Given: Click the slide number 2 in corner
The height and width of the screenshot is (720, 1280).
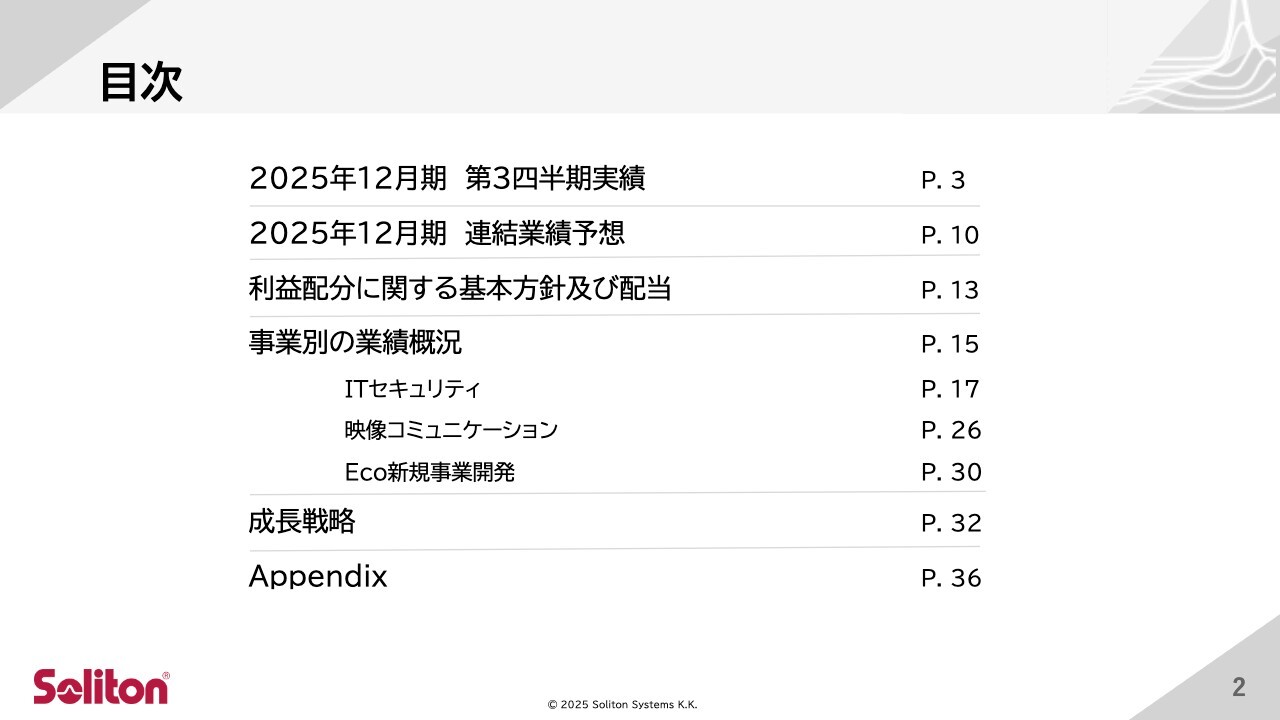Looking at the screenshot, I should [1239, 688].
